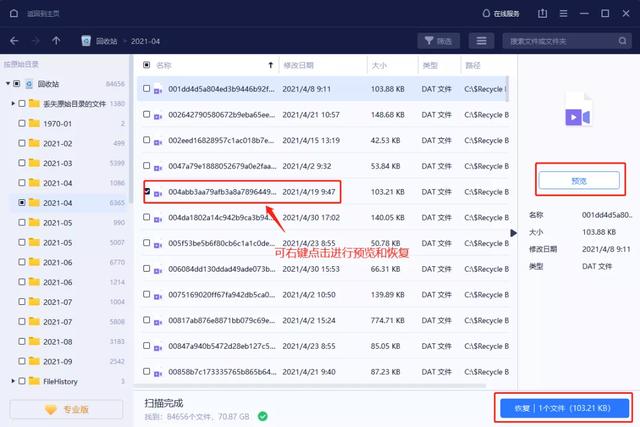Click the file list vertical scrollbar
640x427 pixels.
(507, 89)
